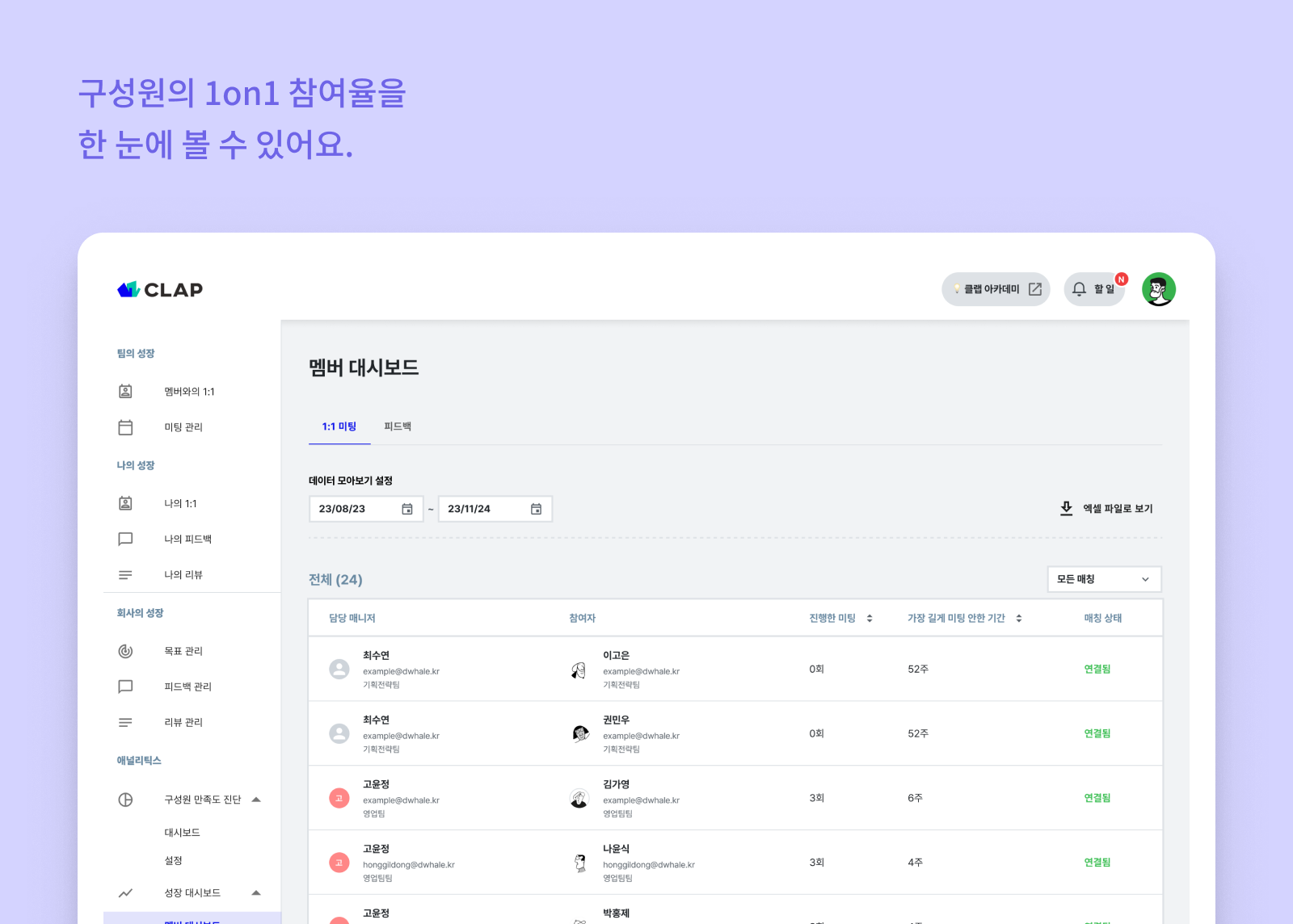
Task: Click the CLAP logo
Action: point(159,290)
